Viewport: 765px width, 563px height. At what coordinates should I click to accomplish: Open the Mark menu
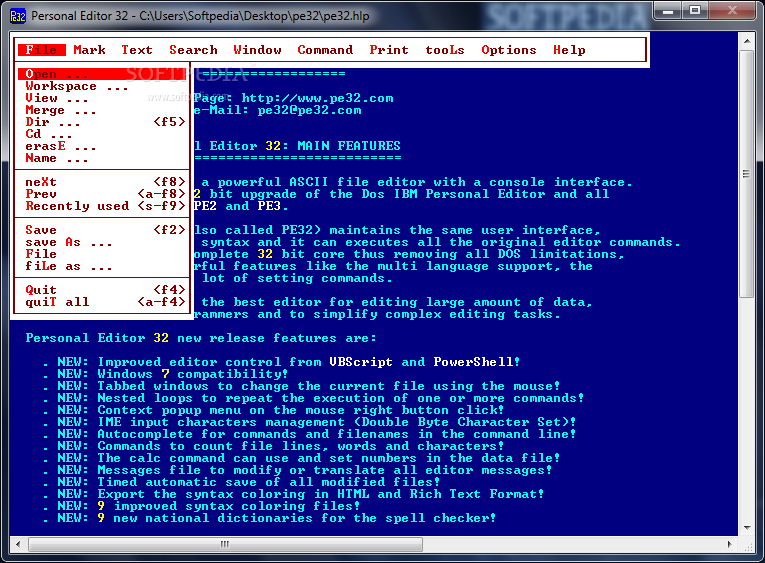pyautogui.click(x=89, y=50)
